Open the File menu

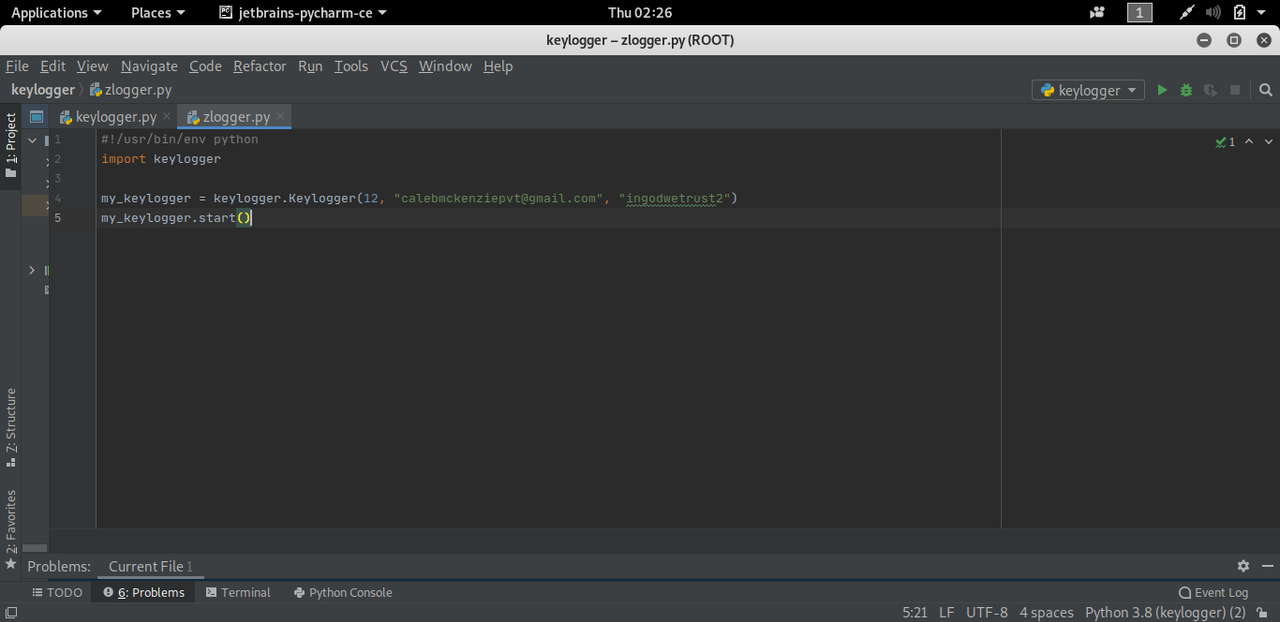(17, 66)
